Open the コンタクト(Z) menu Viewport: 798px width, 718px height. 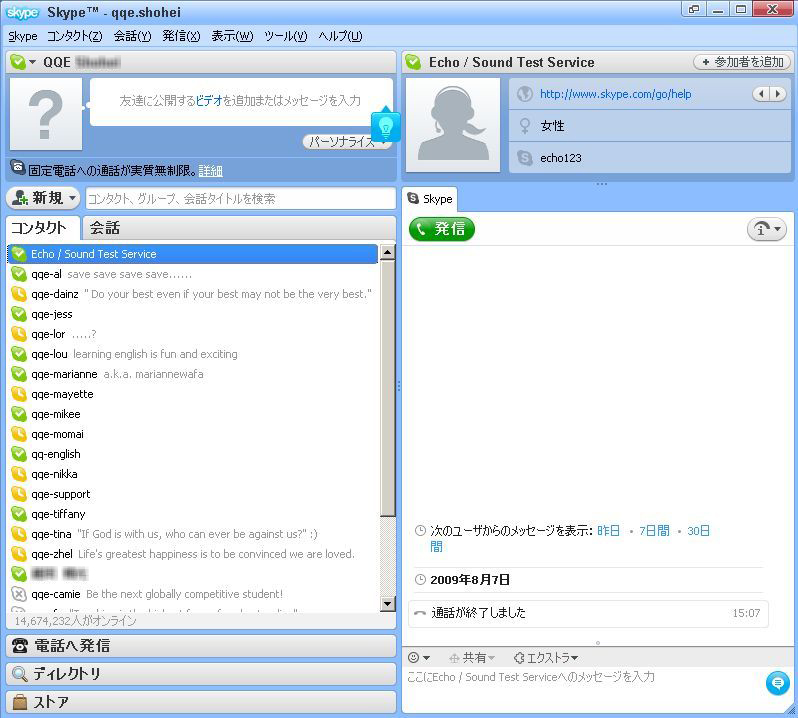pyautogui.click(x=74, y=36)
